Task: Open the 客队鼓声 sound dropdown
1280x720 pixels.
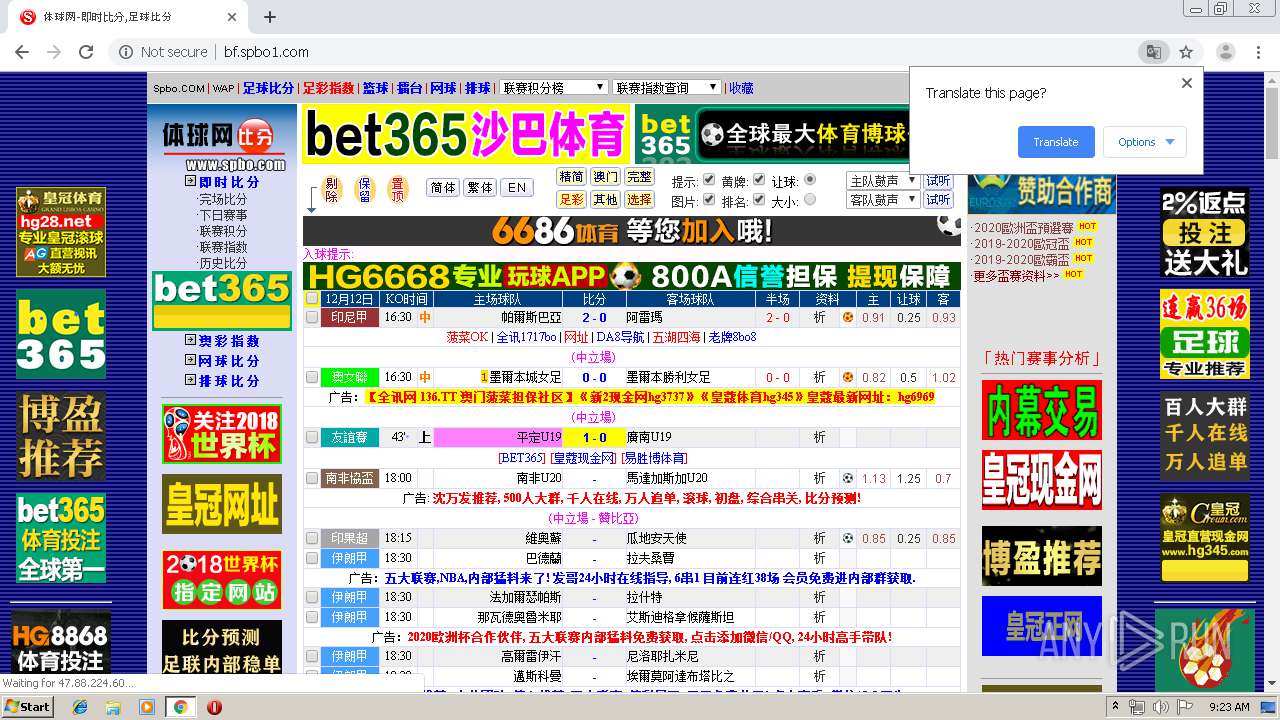Action: (883, 200)
